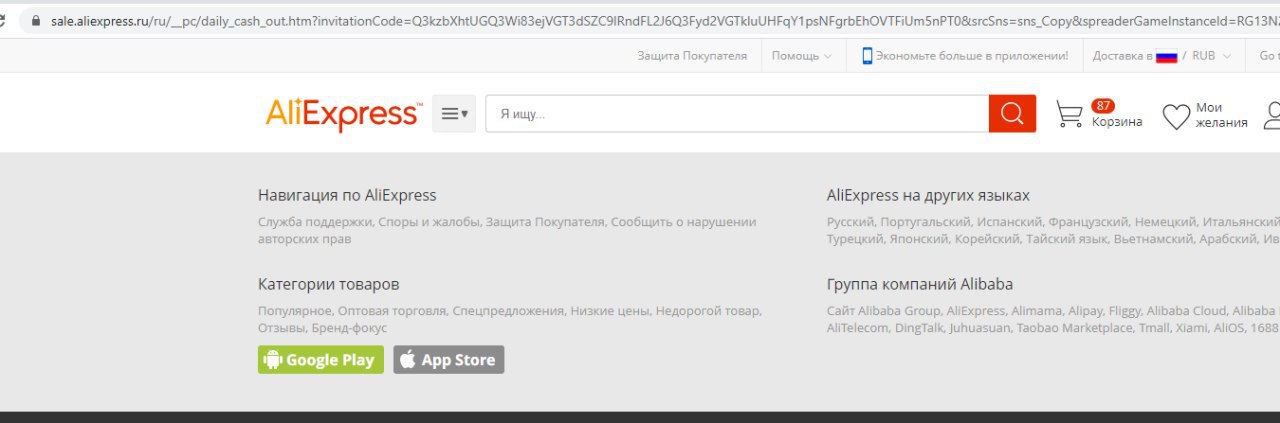Open the Спецпредложения link

pos(508,311)
